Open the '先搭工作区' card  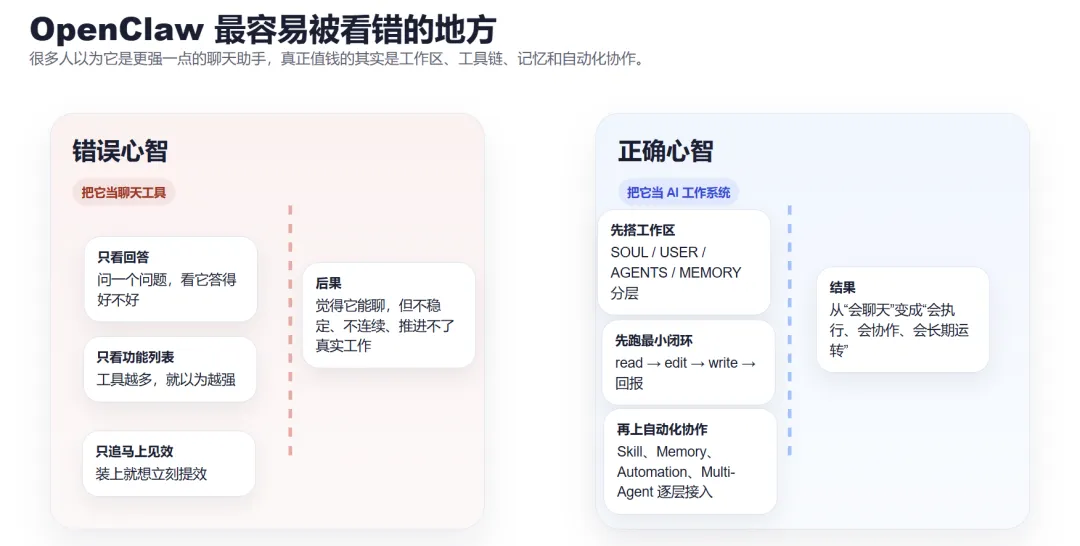click(684, 262)
